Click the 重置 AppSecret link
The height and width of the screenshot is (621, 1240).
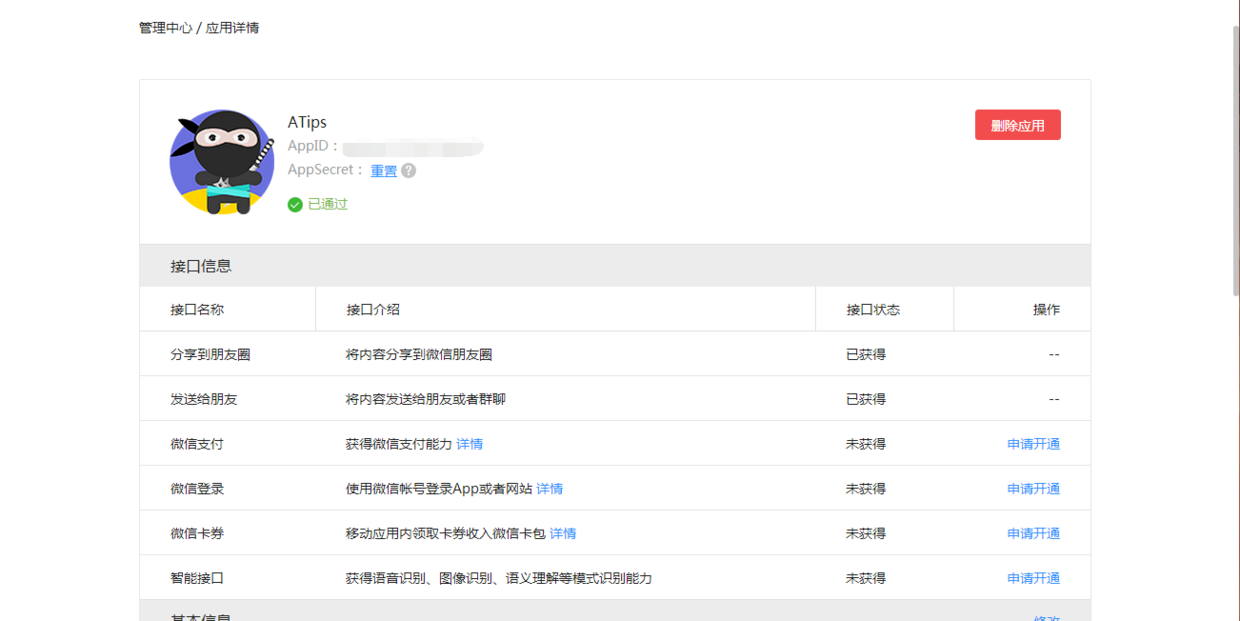384,171
